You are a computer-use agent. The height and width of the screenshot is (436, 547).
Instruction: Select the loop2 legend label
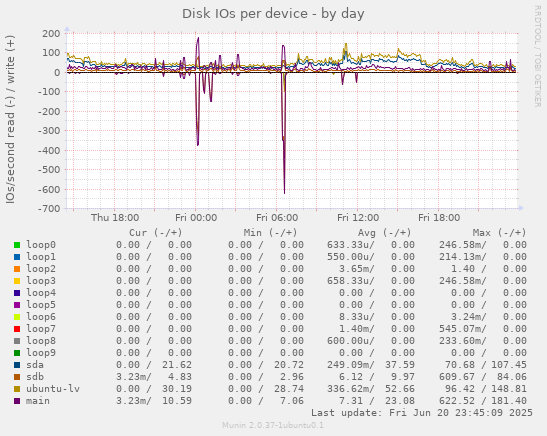(x=41, y=269)
